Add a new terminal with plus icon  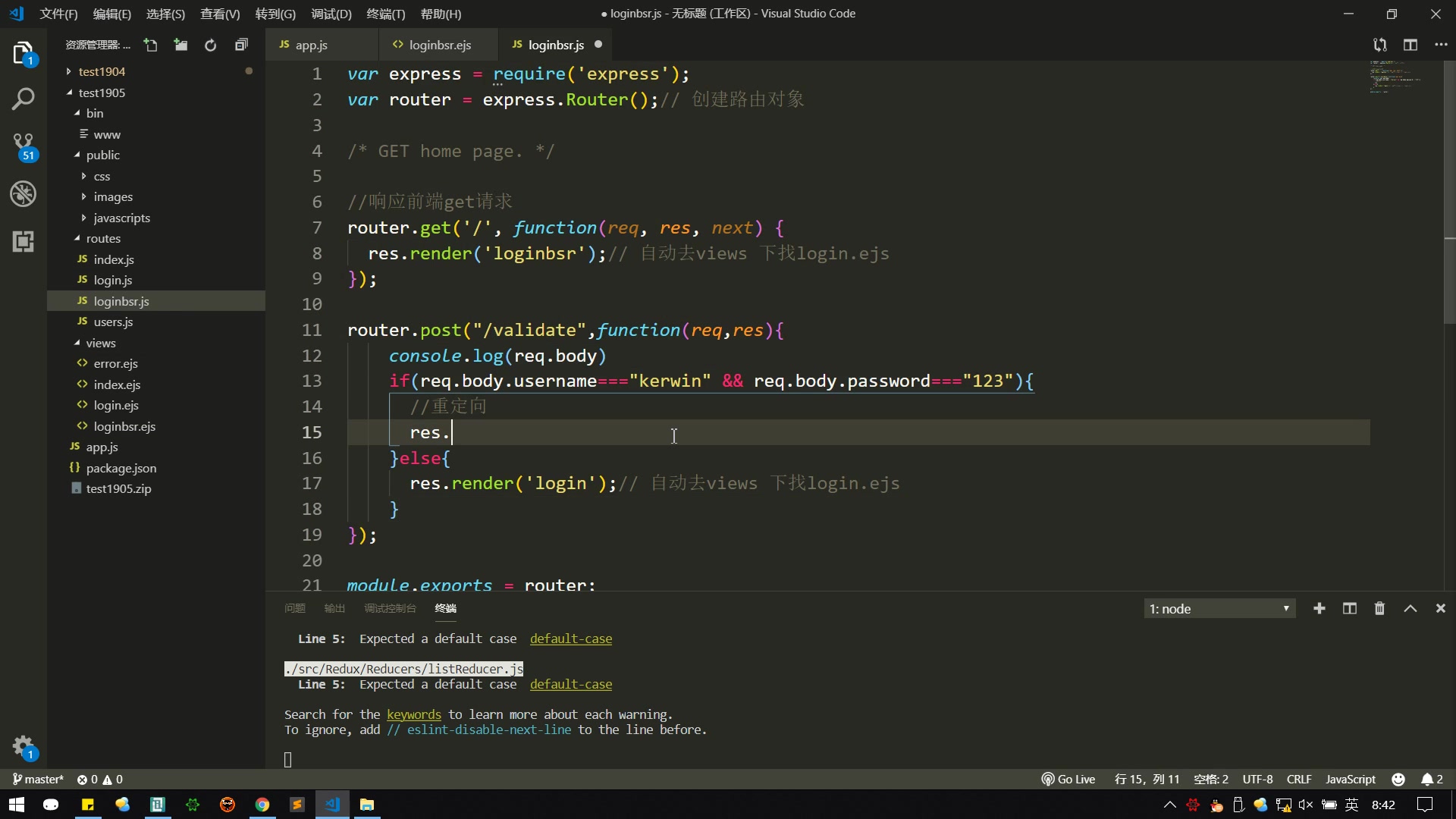point(1319,609)
